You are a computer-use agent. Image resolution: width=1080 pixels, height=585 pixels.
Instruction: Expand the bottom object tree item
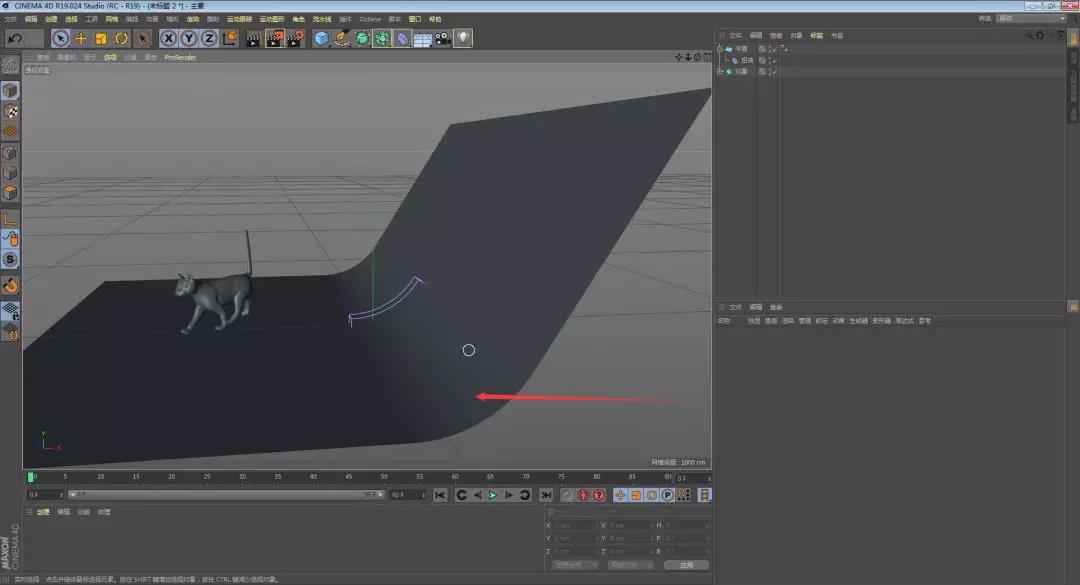(x=721, y=71)
